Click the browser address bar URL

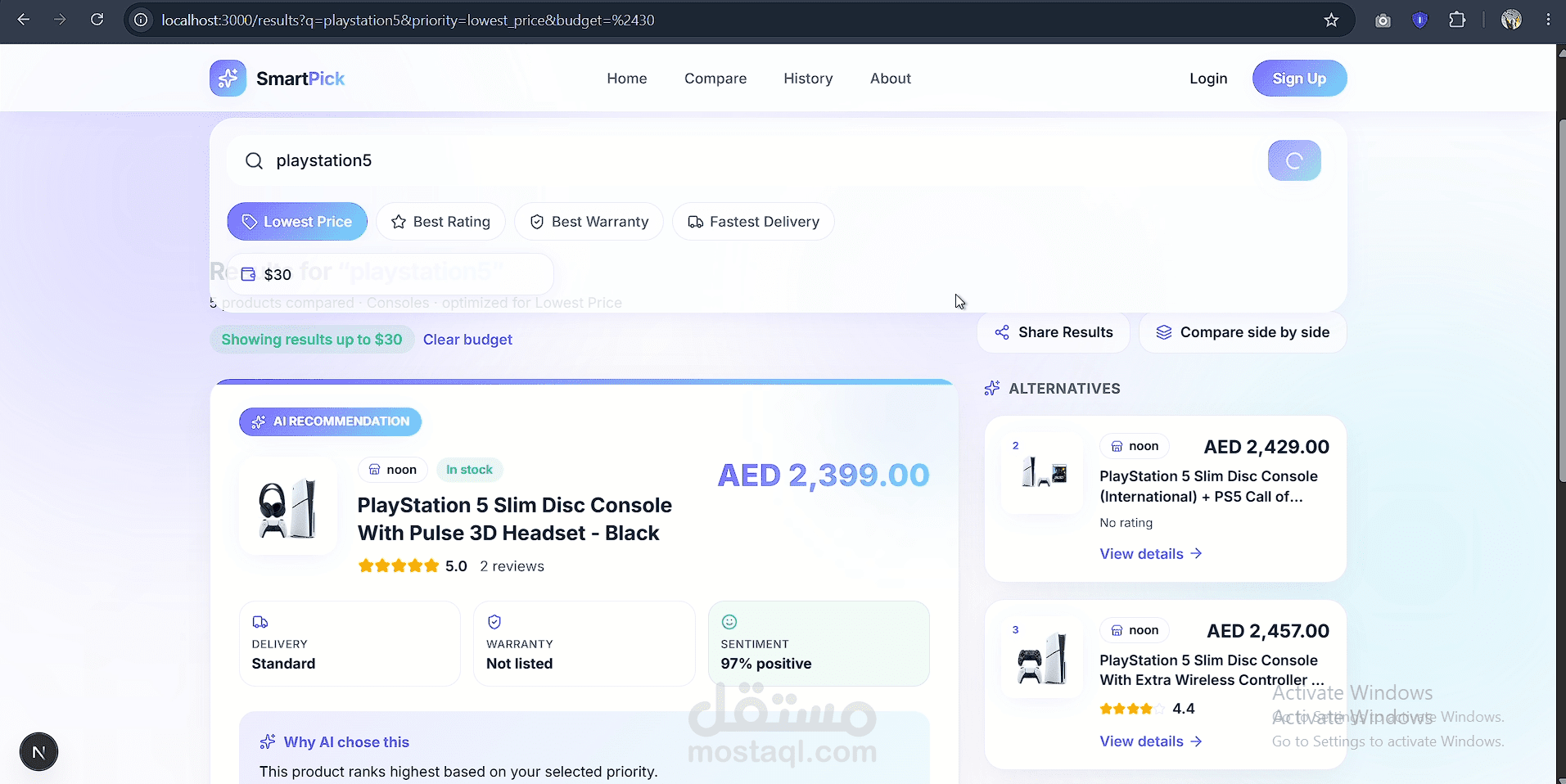click(x=408, y=20)
